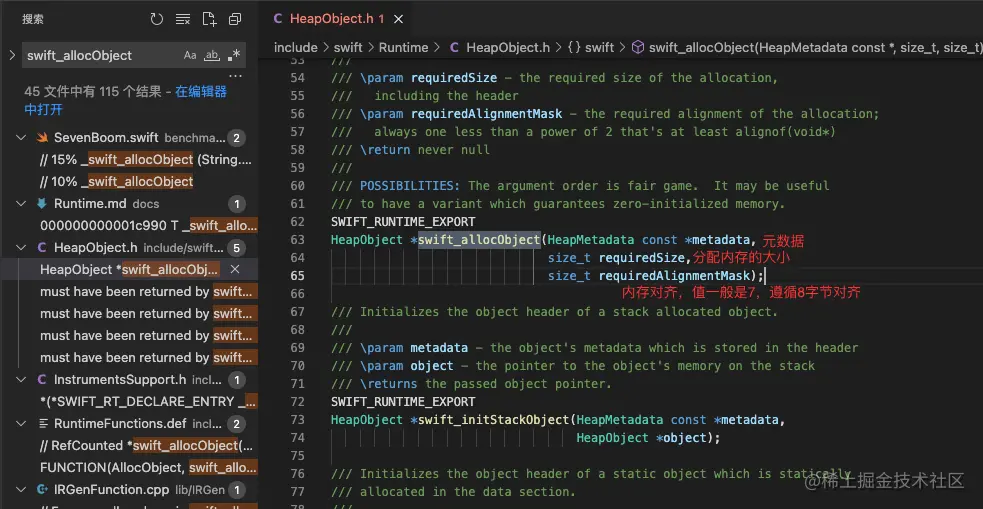Toggle match case option

[190, 55]
